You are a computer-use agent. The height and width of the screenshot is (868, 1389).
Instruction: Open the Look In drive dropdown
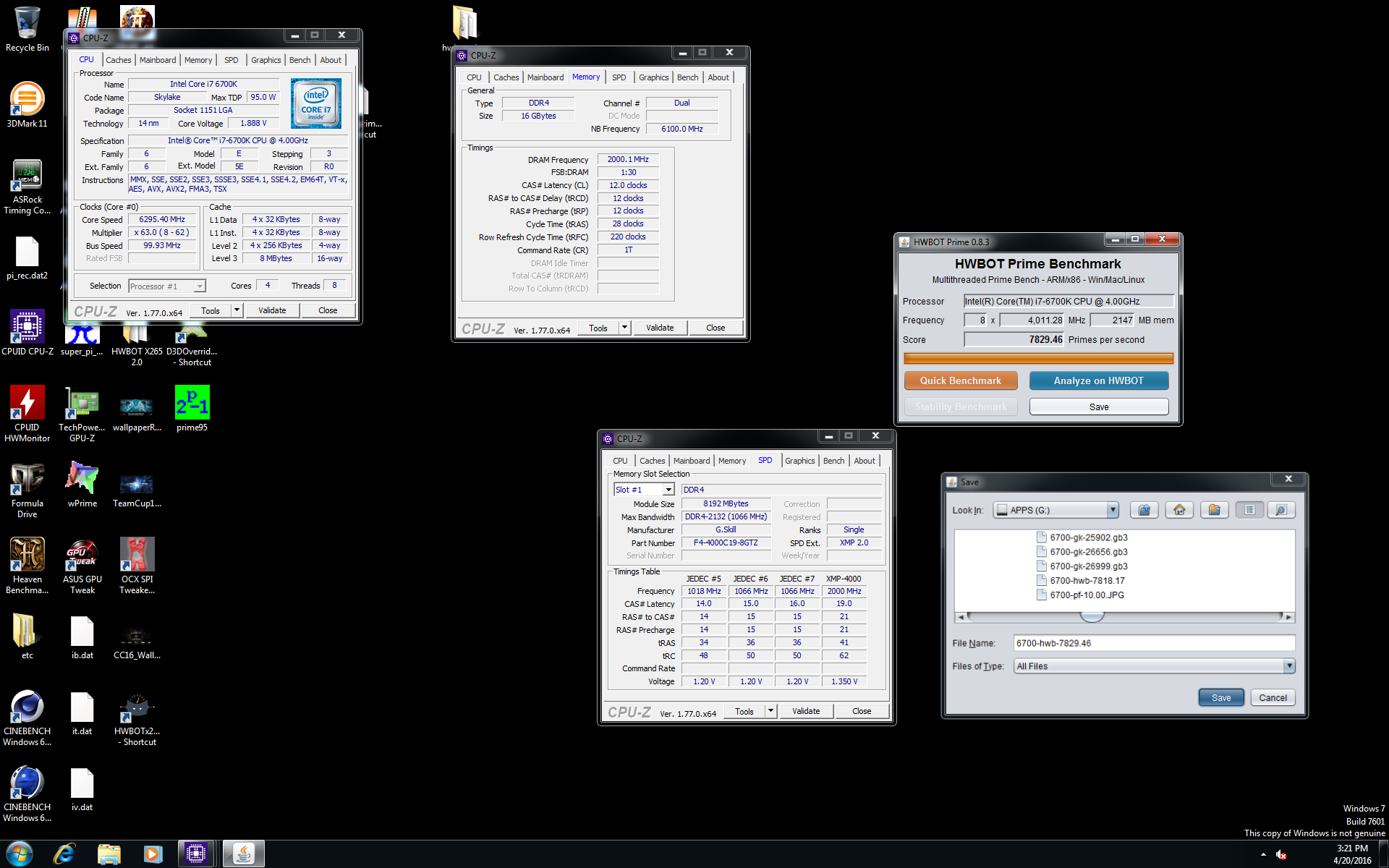1113,510
